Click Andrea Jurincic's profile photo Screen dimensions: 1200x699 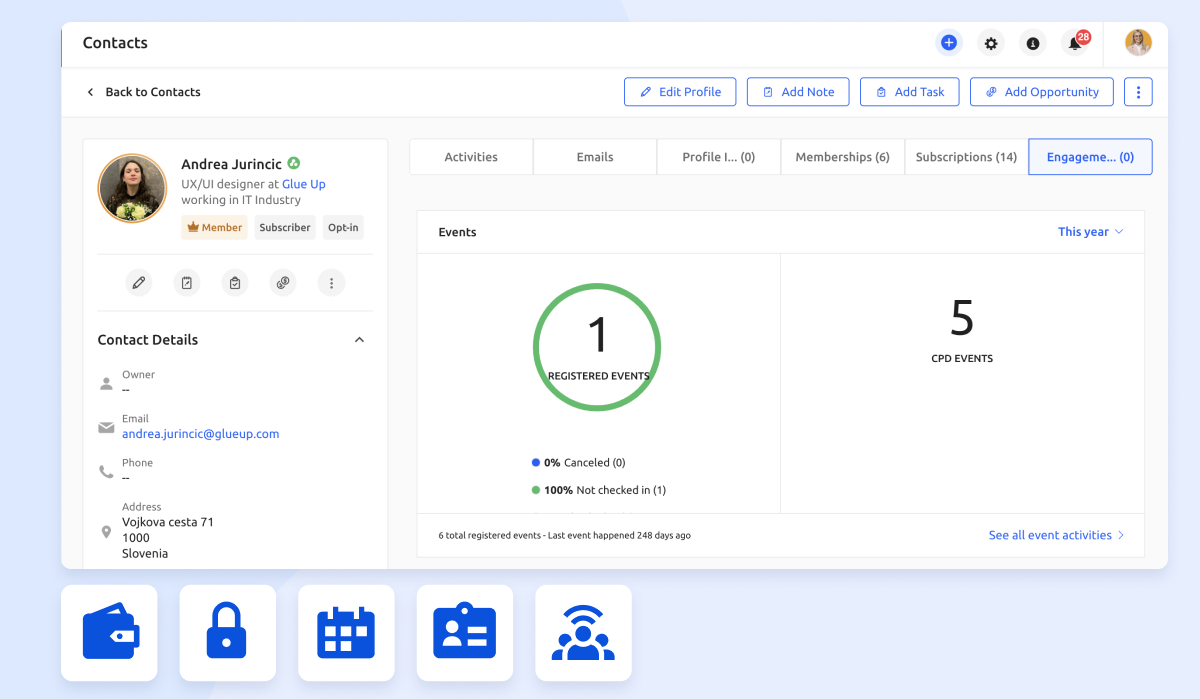(132, 188)
